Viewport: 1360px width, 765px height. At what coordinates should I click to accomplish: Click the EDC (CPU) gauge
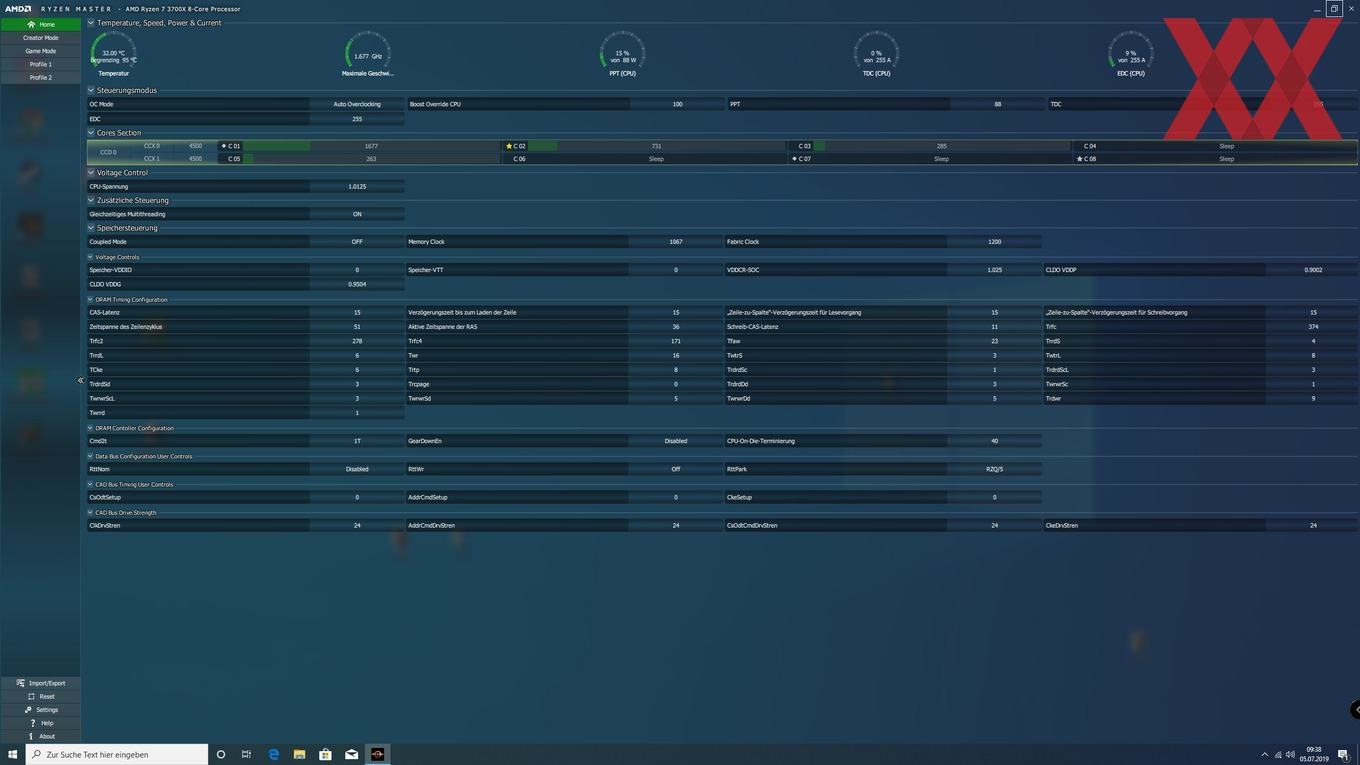coord(1131,54)
